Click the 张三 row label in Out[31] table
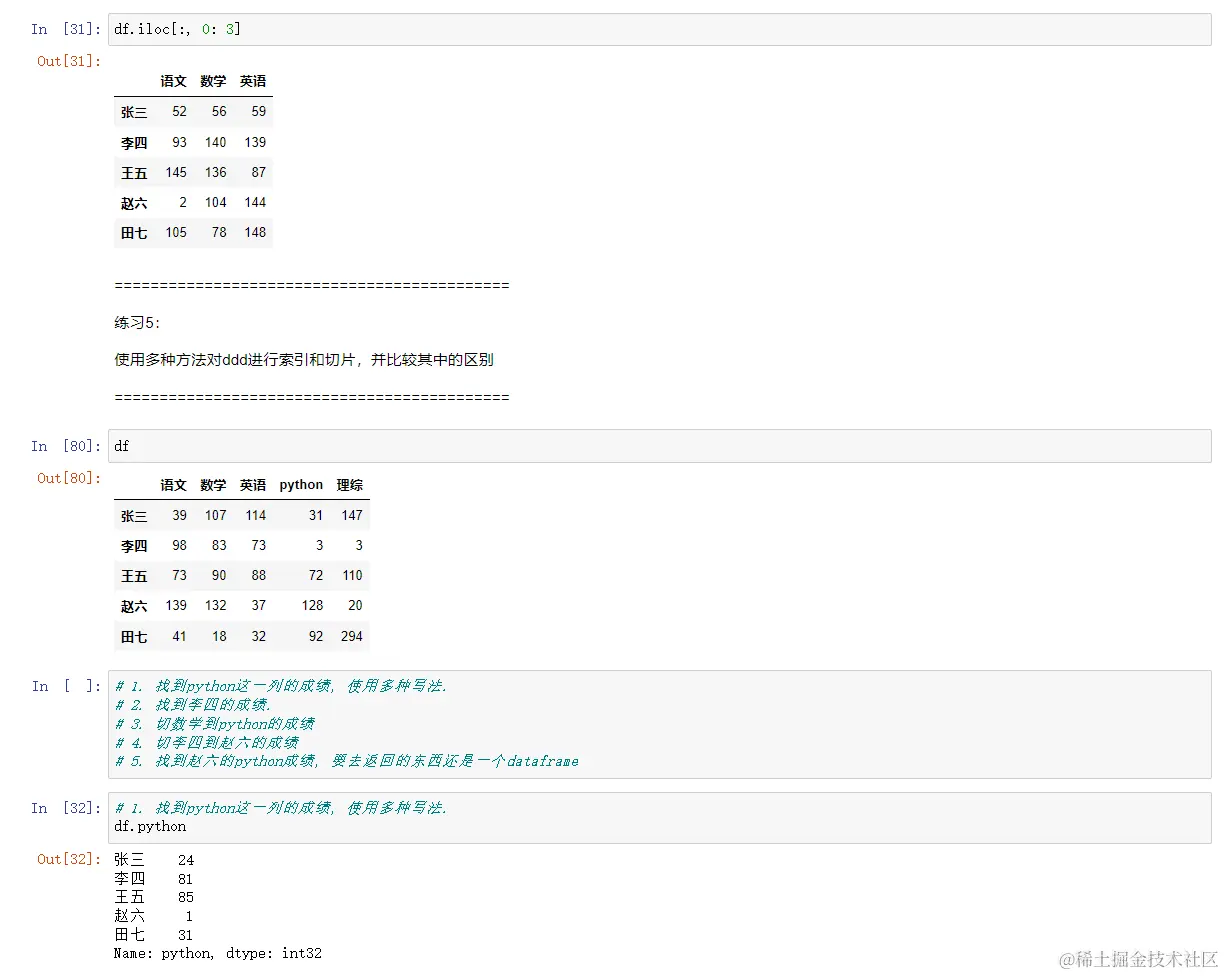Viewport: 1225px width, 976px height. click(x=134, y=112)
